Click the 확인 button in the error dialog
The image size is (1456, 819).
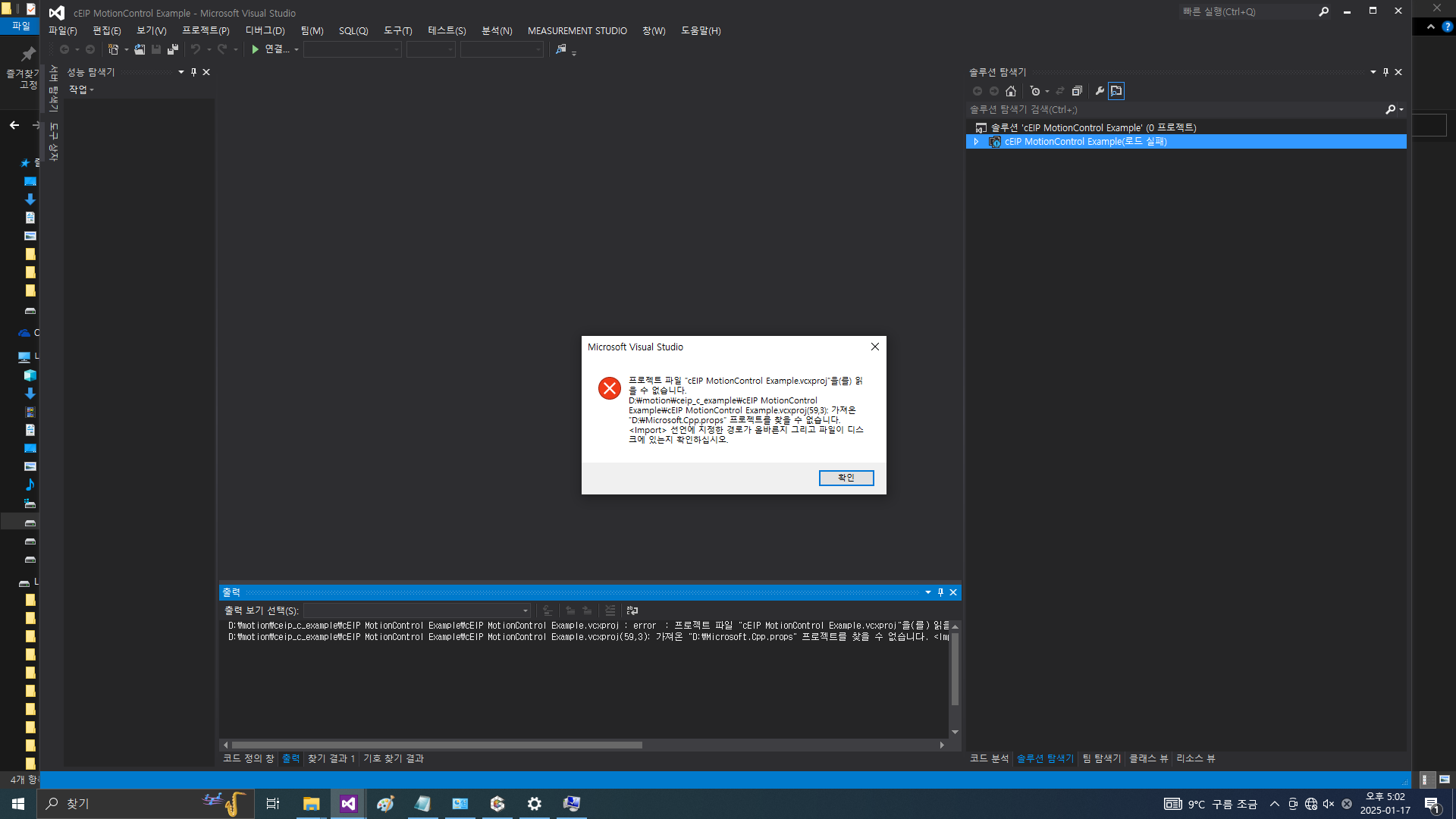point(846,478)
